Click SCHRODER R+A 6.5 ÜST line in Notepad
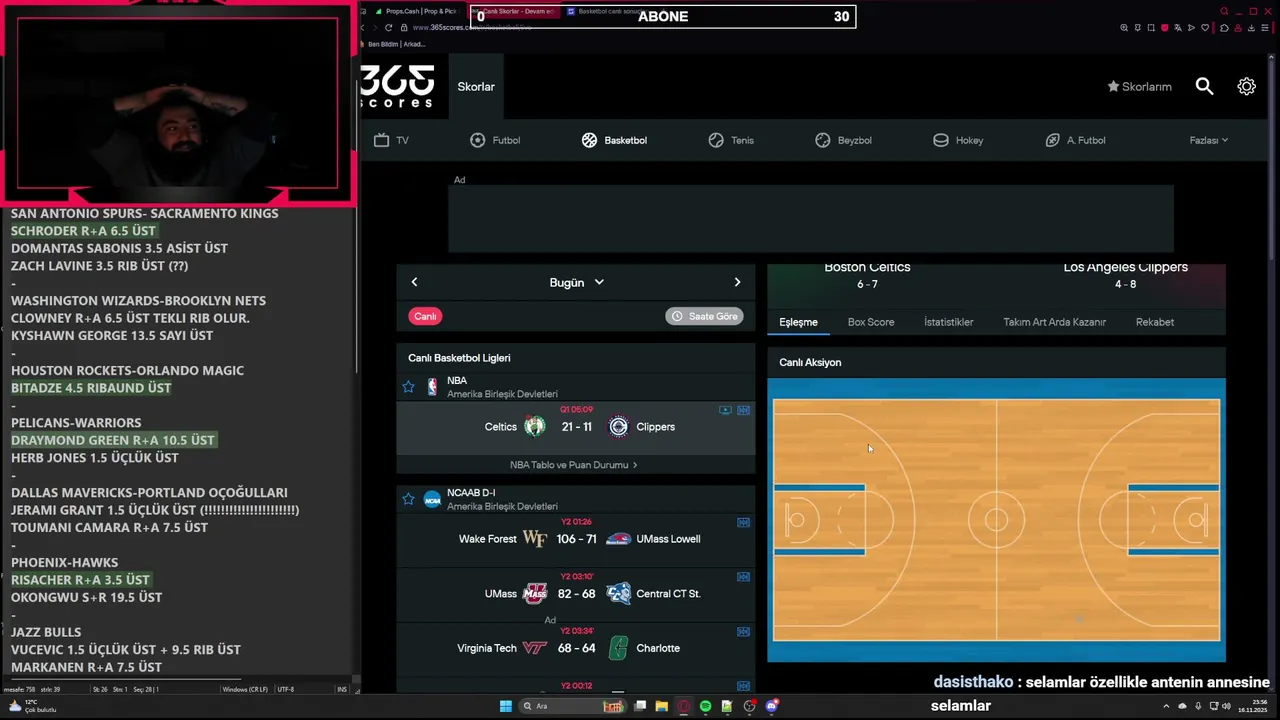This screenshot has width=1280, height=720. click(x=83, y=231)
